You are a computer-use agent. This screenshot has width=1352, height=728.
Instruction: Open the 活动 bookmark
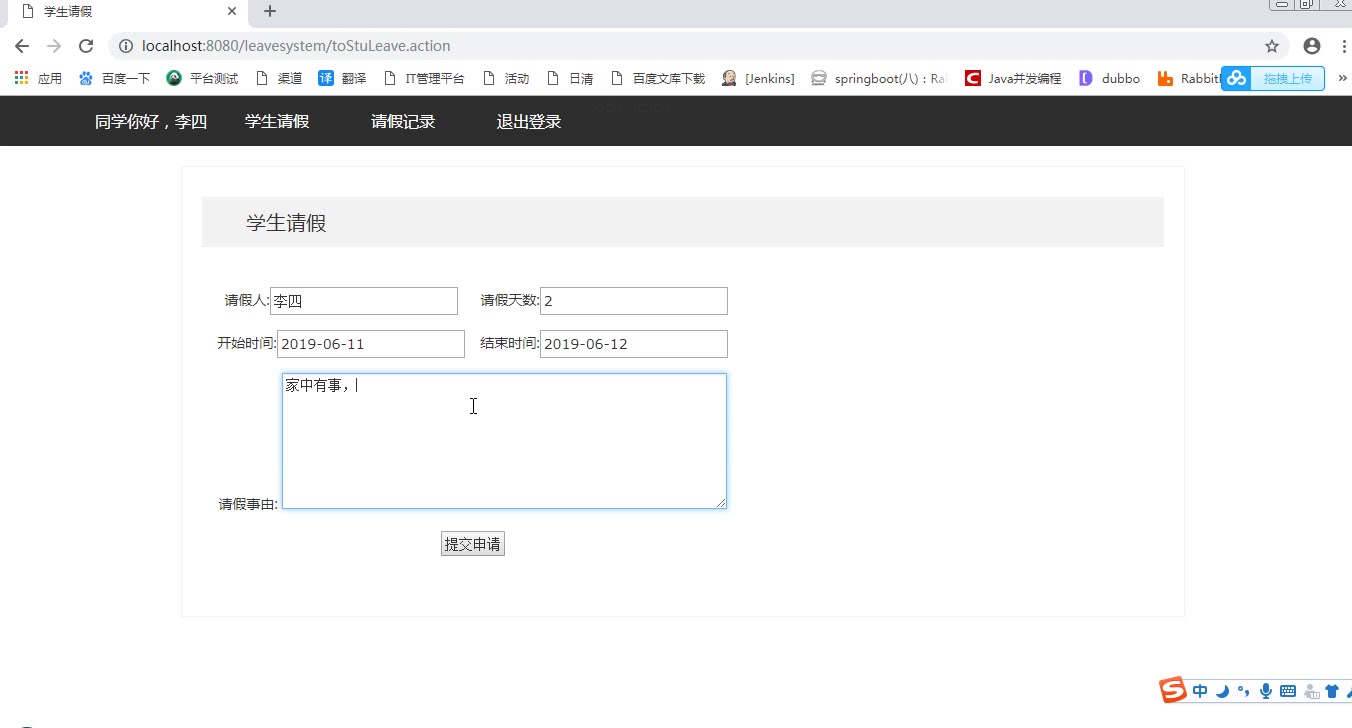(x=506, y=78)
